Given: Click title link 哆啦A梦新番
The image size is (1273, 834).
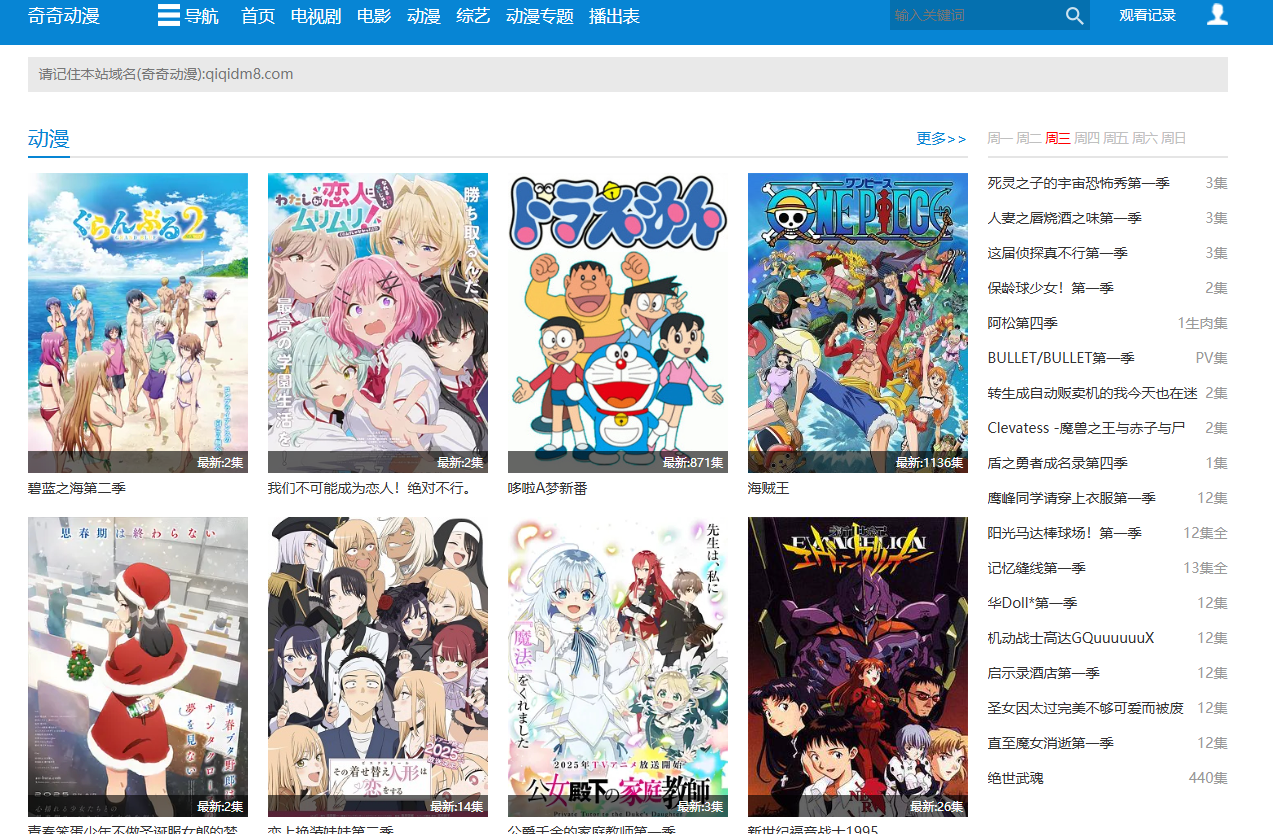Looking at the screenshot, I should (547, 488).
